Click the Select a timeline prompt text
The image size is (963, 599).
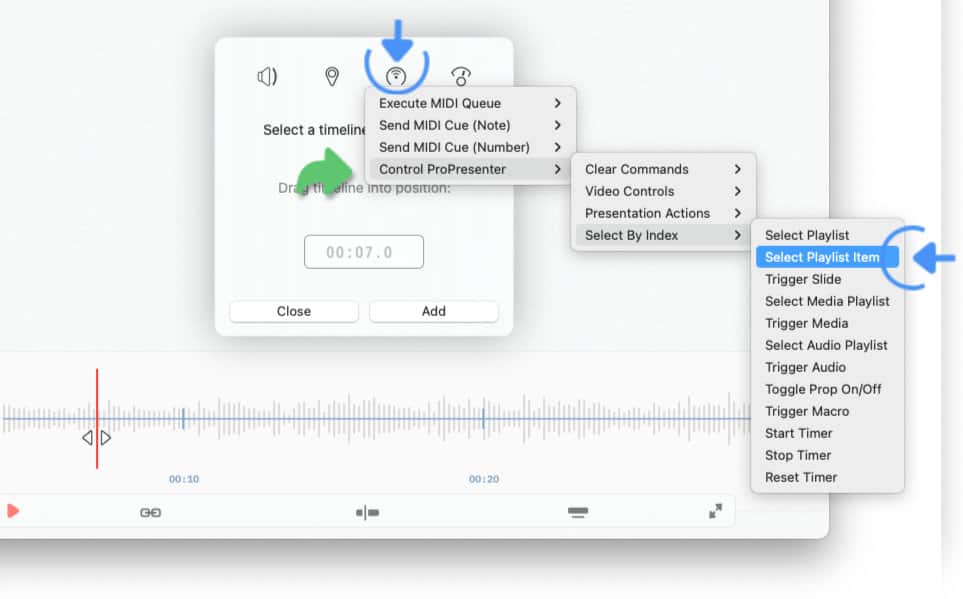point(314,130)
